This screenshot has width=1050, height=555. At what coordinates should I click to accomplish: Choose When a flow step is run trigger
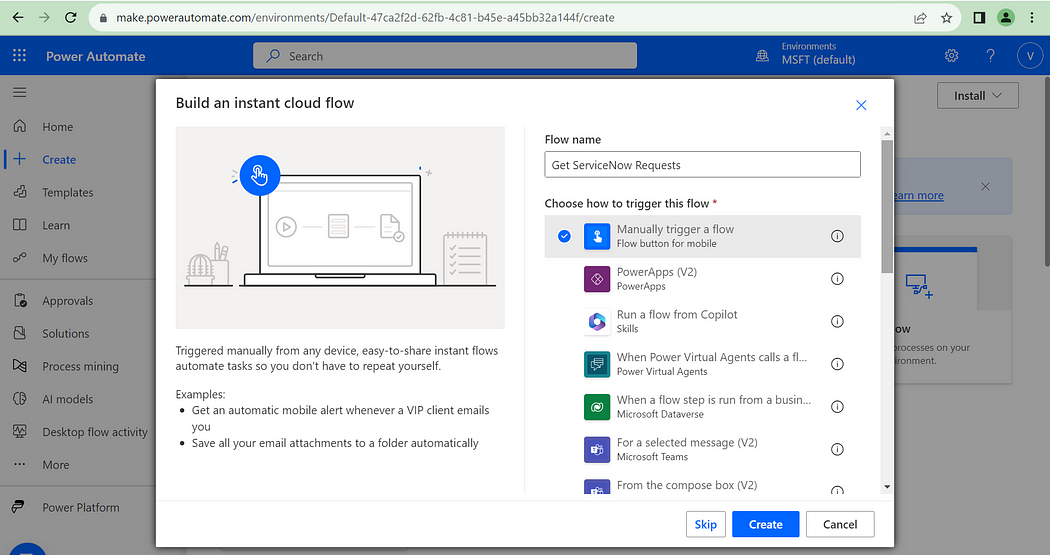702,406
